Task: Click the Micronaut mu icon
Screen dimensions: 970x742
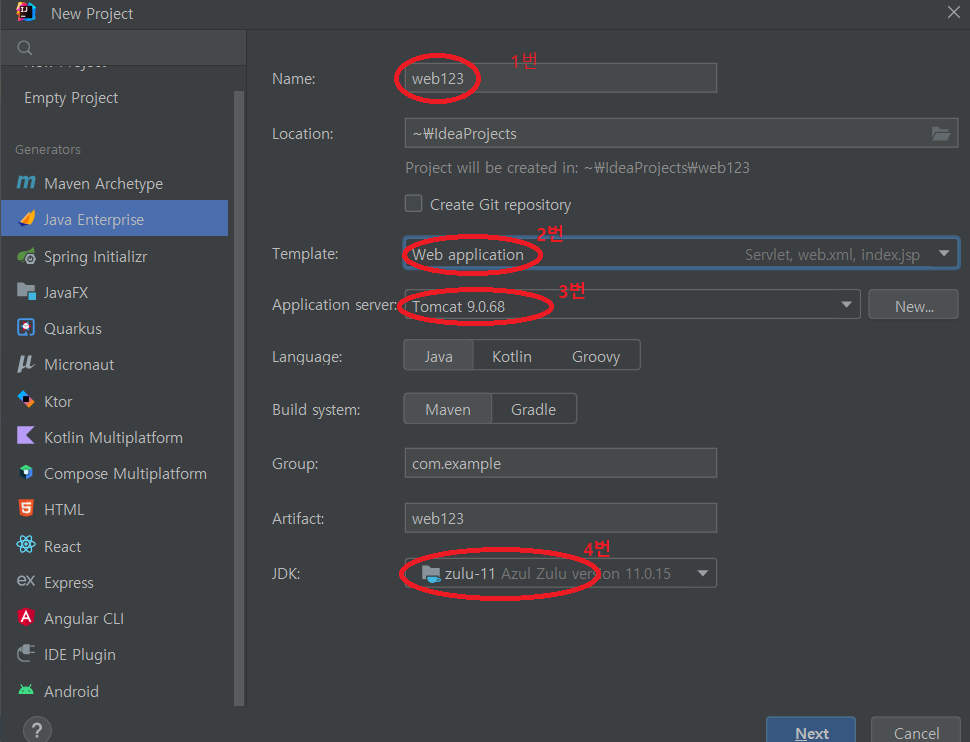Action: point(26,364)
